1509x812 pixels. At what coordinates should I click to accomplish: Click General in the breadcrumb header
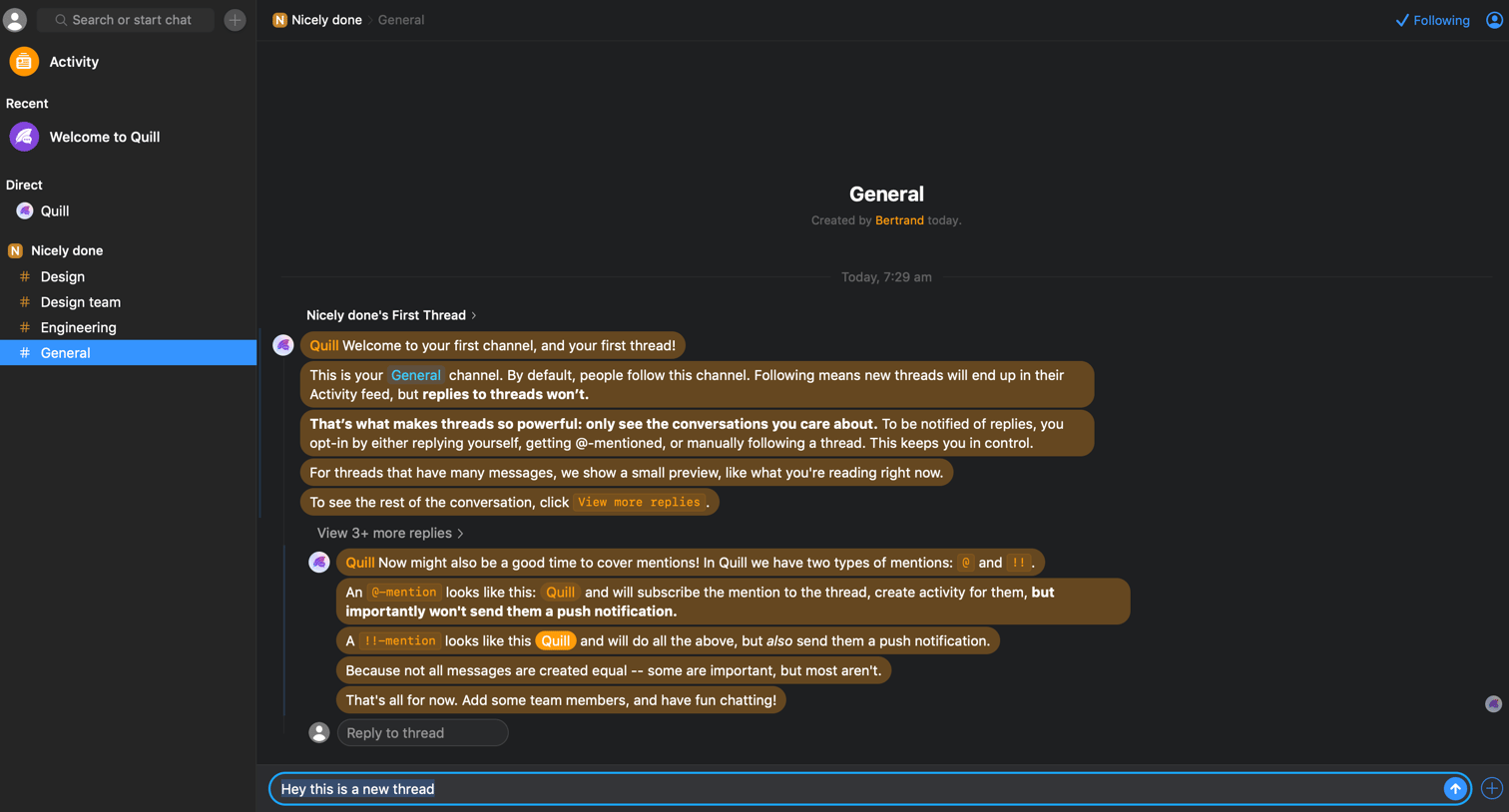tap(401, 20)
